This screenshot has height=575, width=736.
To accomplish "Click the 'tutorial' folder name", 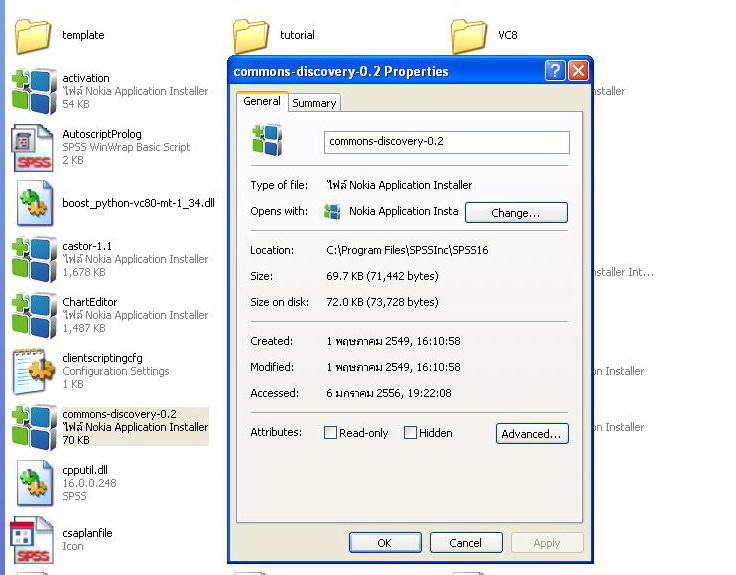I will click(x=297, y=35).
